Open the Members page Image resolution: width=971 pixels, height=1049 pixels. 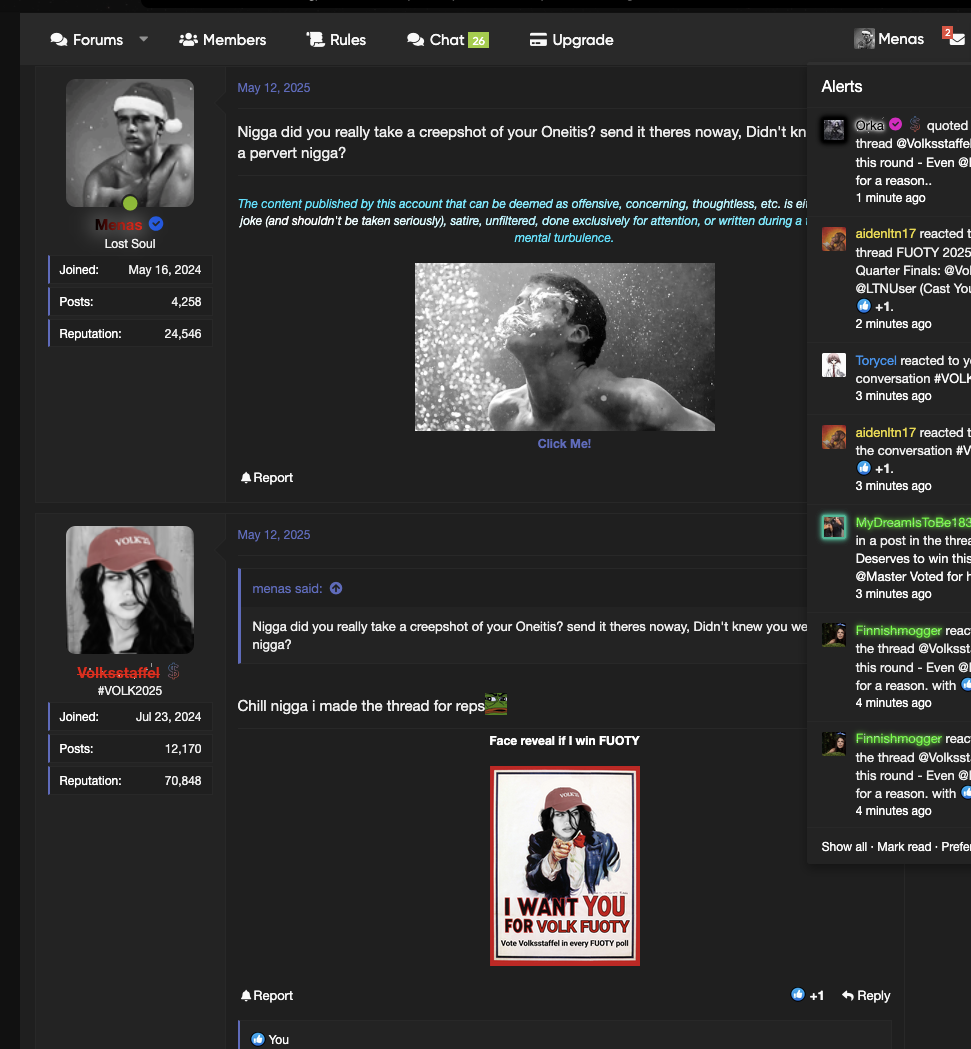[223, 40]
